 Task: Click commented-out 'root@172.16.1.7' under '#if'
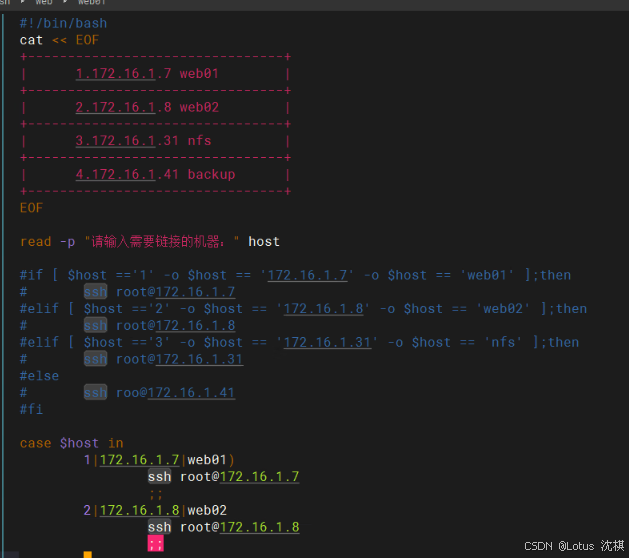[175, 292]
